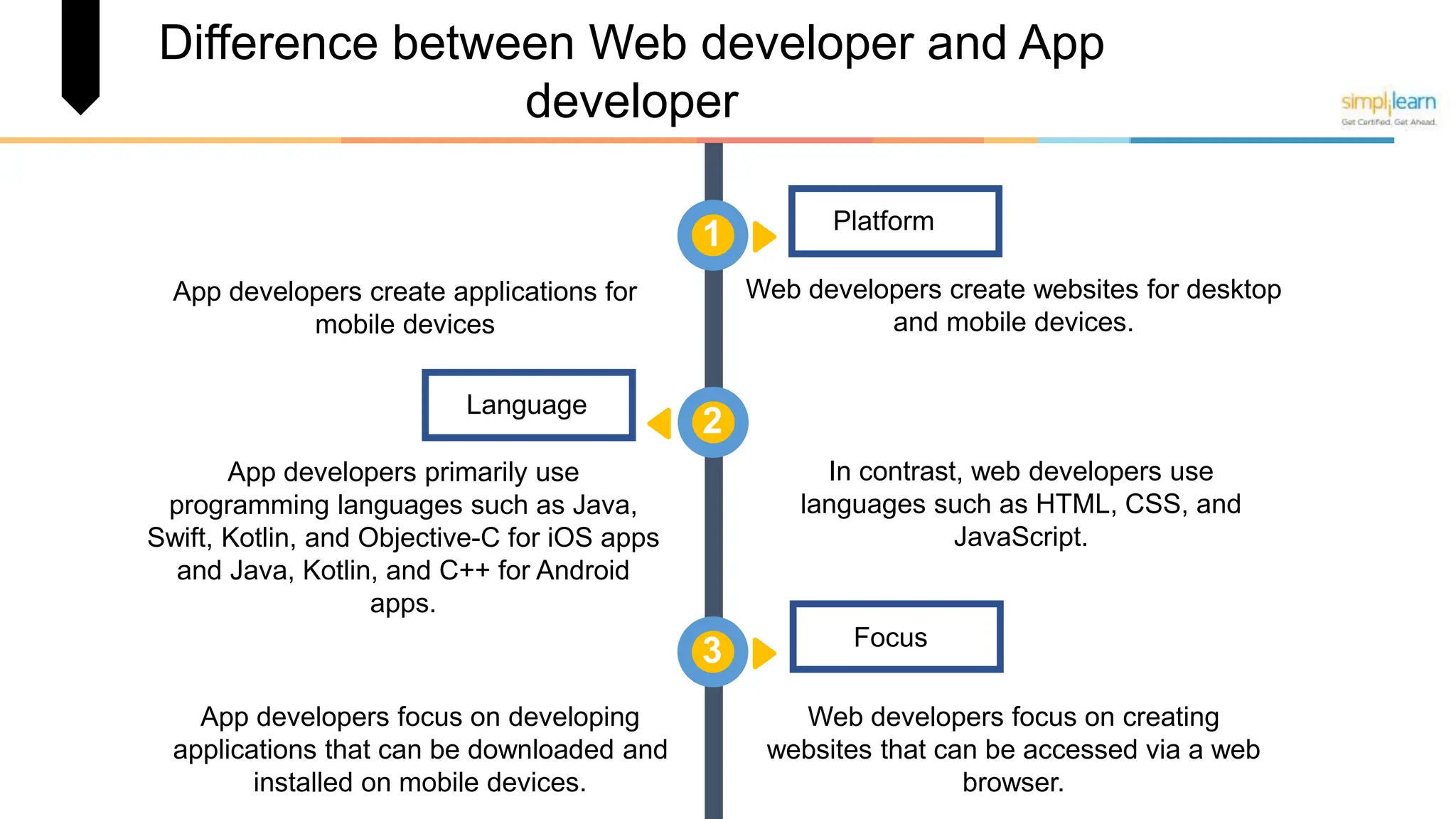The height and width of the screenshot is (819, 1456).
Task: Click paragraph mentioning HTML, CSS, and JavaScript
Action: pyautogui.click(x=1020, y=504)
